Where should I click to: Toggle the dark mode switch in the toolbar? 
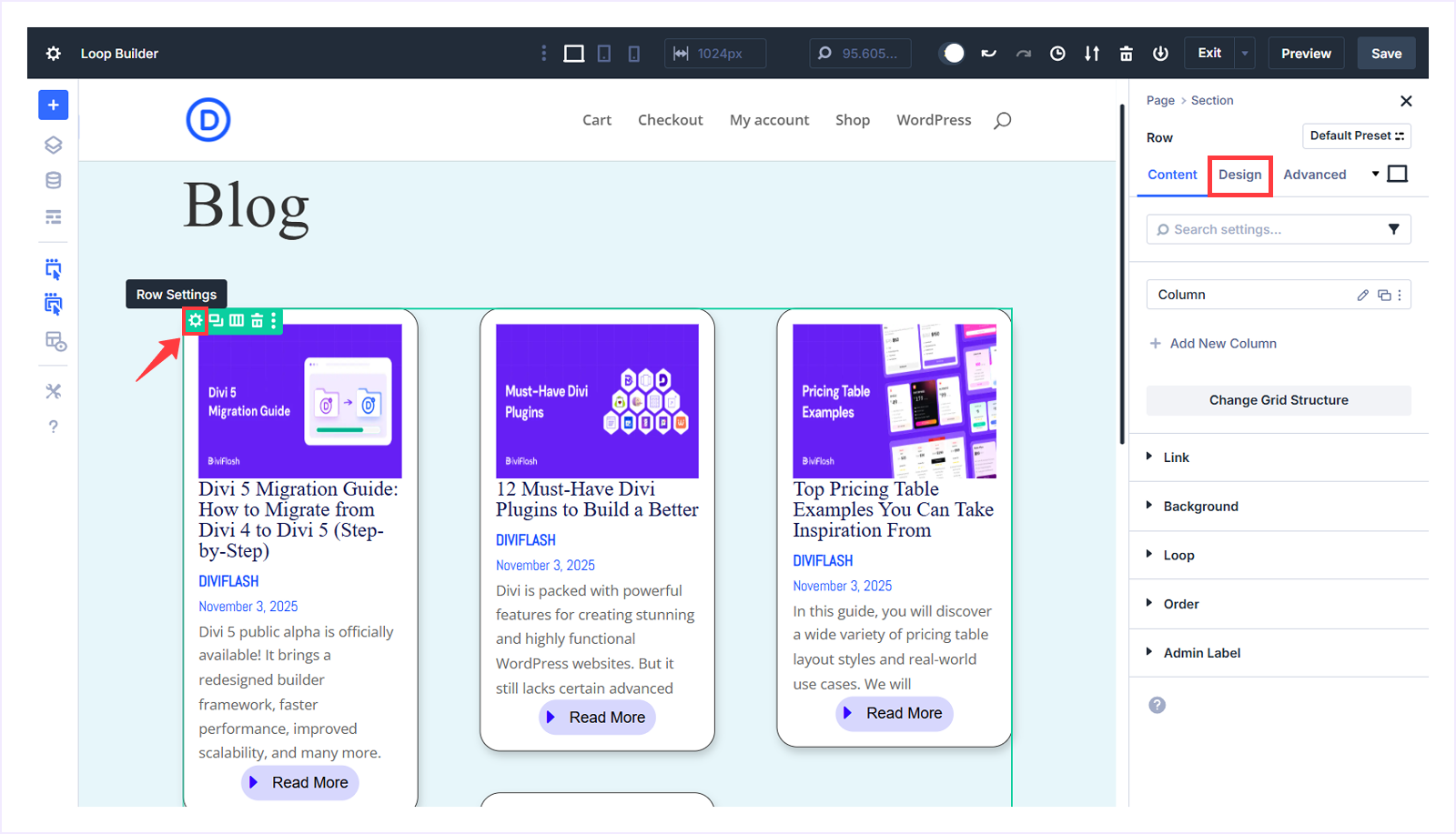coord(953,53)
